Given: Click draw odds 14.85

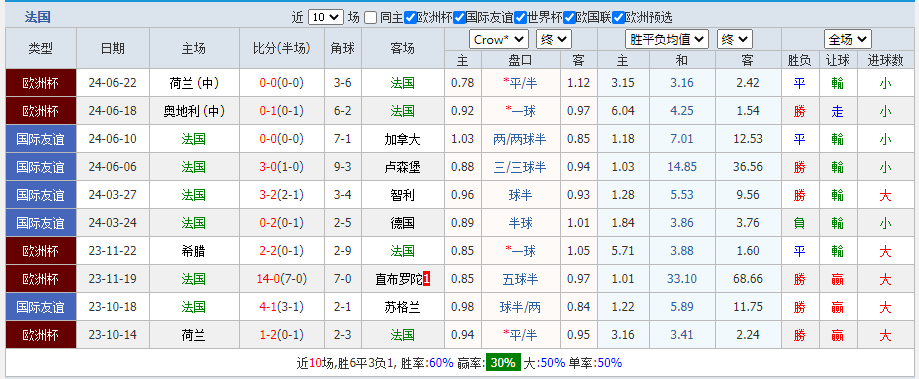Looking at the screenshot, I should [x=682, y=167].
